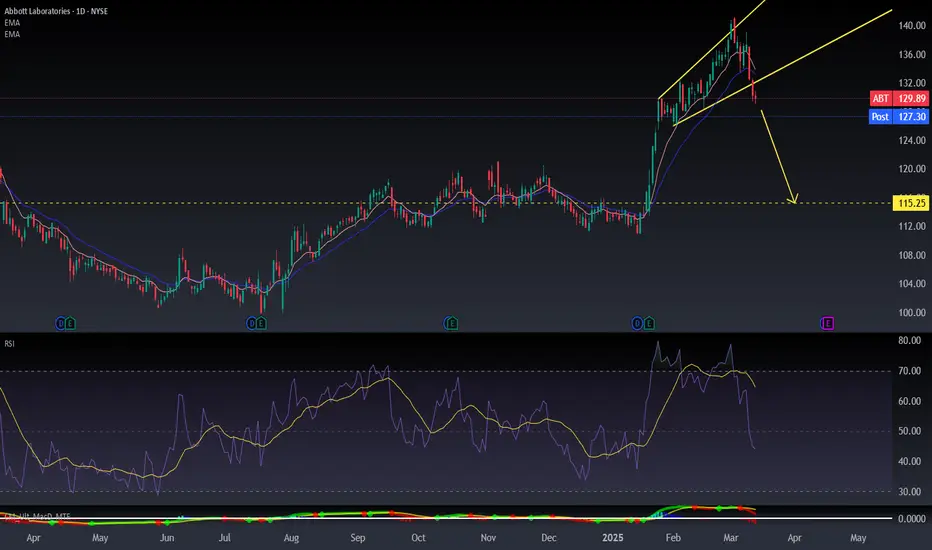The image size is (932, 550).
Task: Click the yellow dashed 115.25 horizontal line
Action: coord(446,203)
